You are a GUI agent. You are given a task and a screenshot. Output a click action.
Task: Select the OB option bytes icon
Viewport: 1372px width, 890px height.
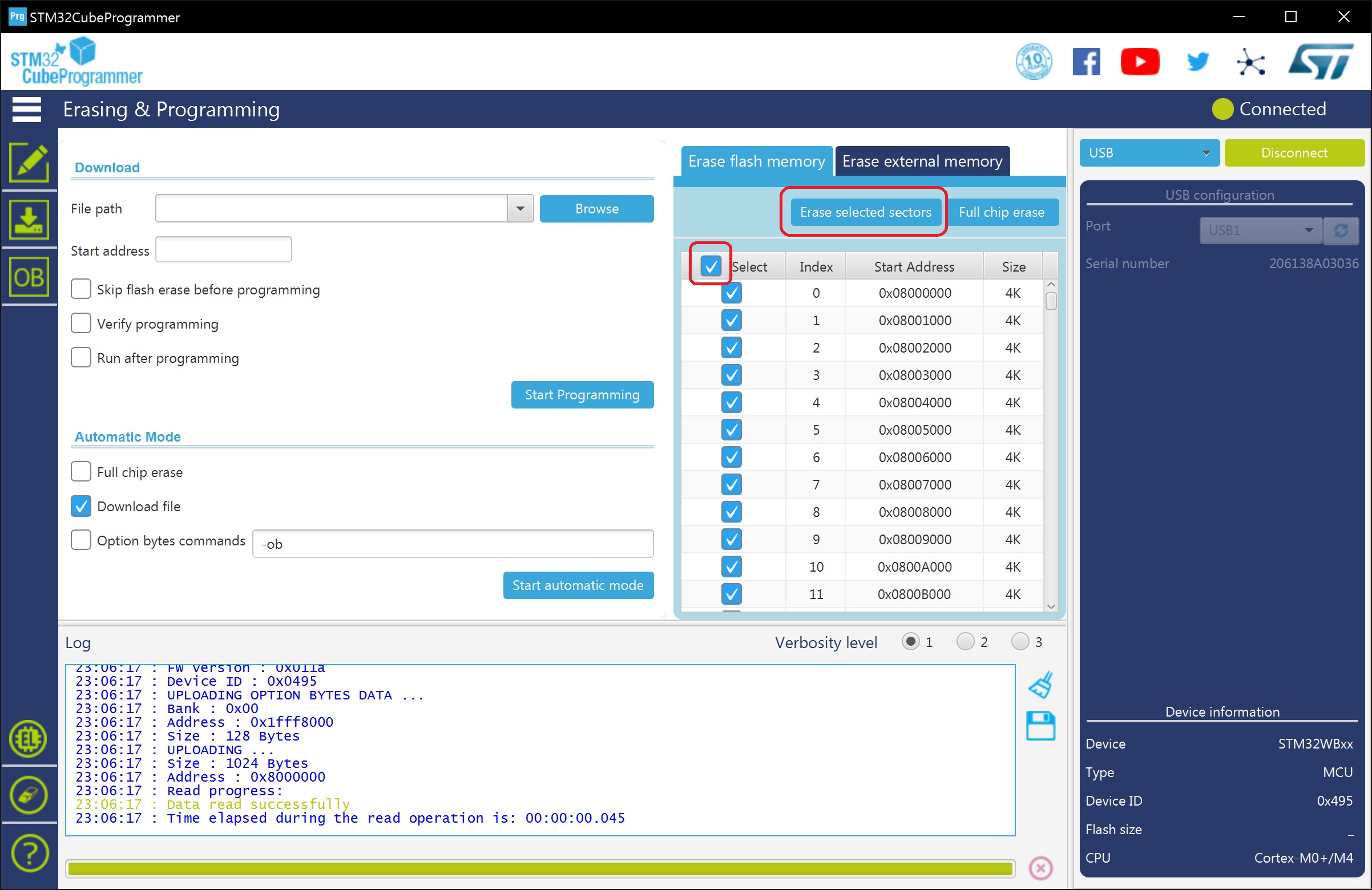click(x=29, y=277)
